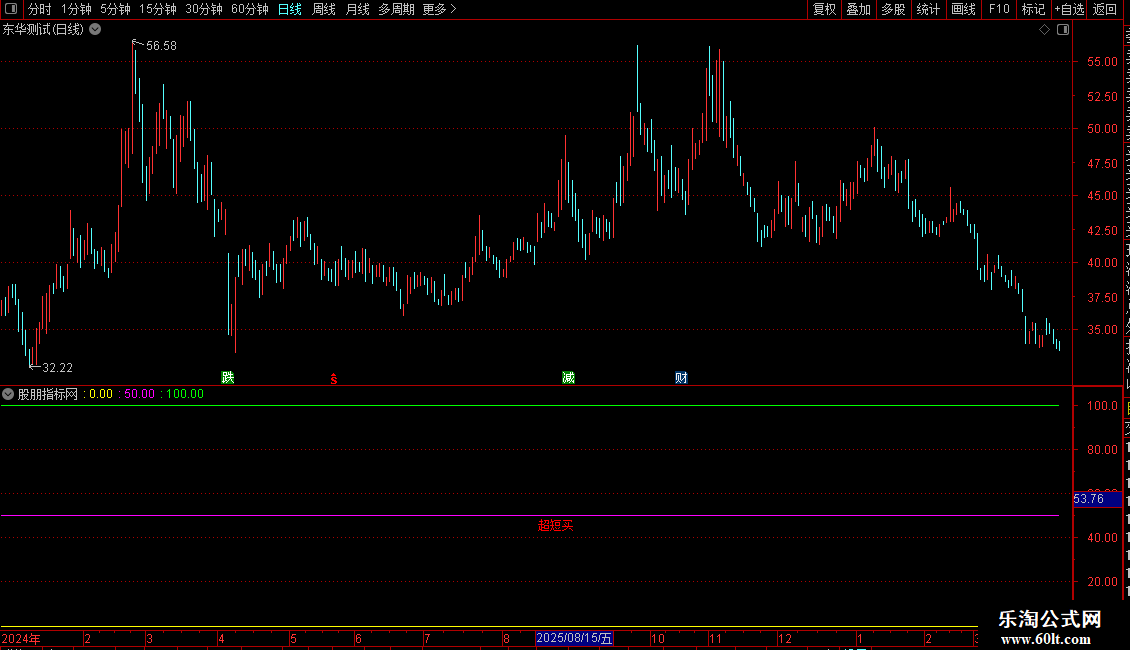Image resolution: width=1130 pixels, height=650 pixels.
Task: Click the 55.00 price axis label
Action: (x=1102, y=62)
